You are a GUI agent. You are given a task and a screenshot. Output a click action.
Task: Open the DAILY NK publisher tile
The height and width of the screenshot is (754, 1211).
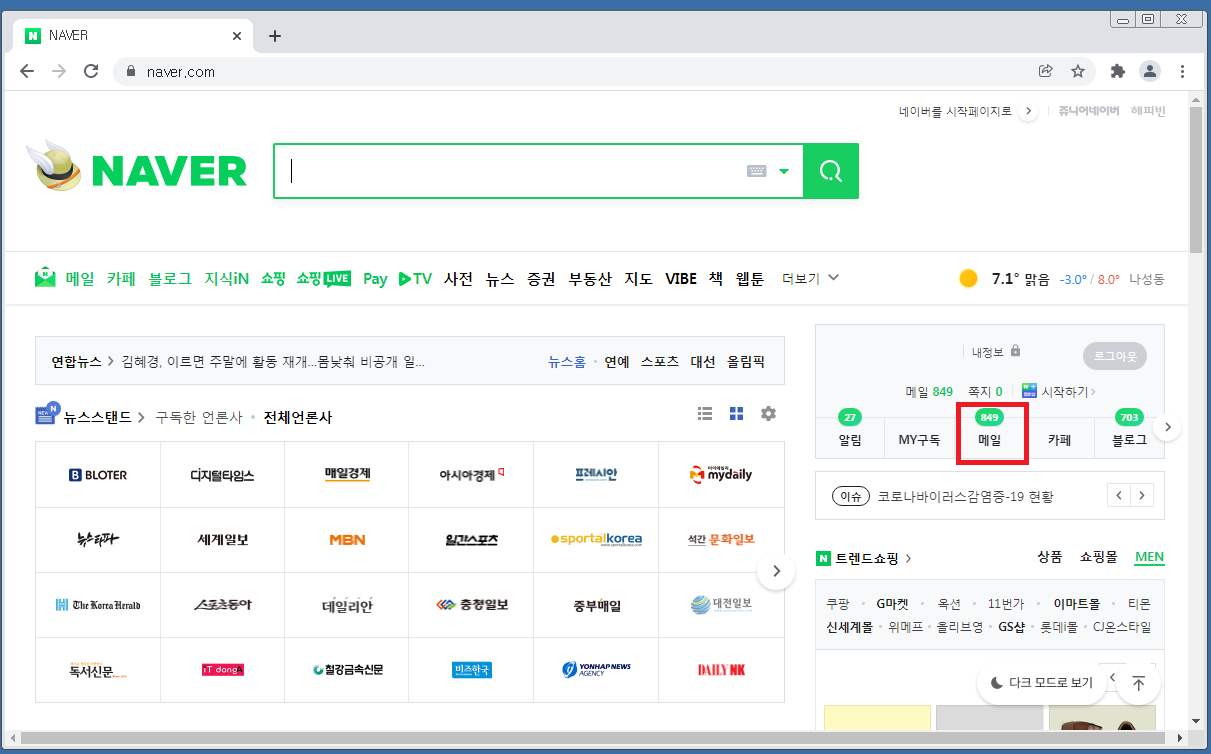(x=721, y=670)
